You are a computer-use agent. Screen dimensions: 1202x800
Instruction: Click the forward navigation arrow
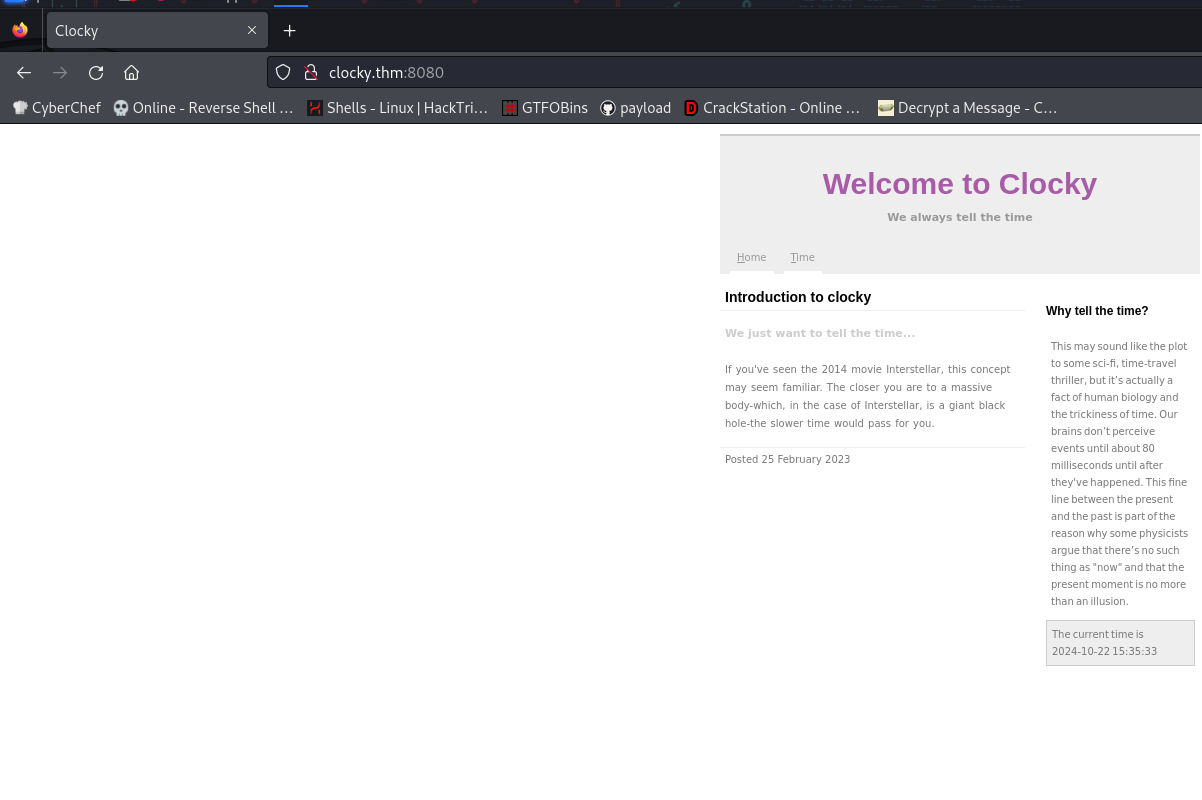60,72
